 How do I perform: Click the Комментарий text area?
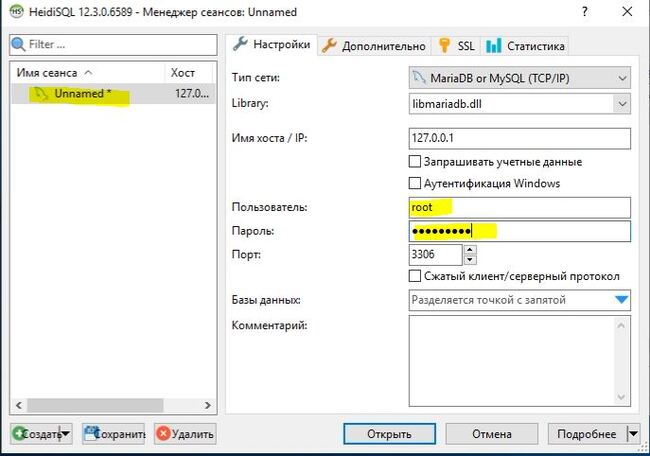pyautogui.click(x=512, y=361)
